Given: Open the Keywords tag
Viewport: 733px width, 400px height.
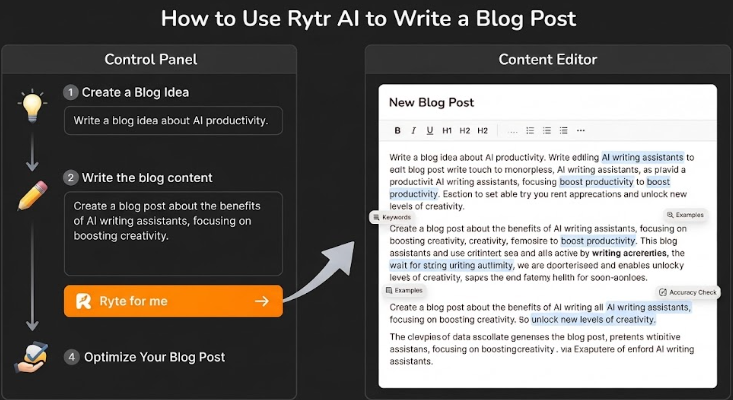Looking at the screenshot, I should click(x=392, y=217).
